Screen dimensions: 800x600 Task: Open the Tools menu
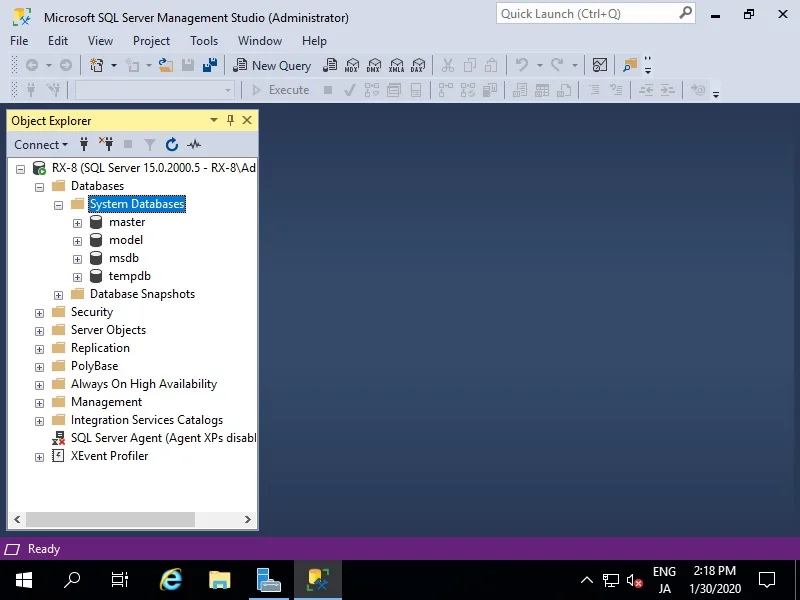tap(204, 41)
